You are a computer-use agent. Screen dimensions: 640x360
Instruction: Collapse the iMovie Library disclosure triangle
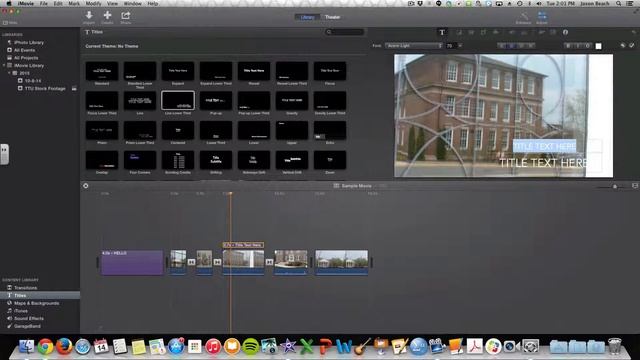(4, 65)
